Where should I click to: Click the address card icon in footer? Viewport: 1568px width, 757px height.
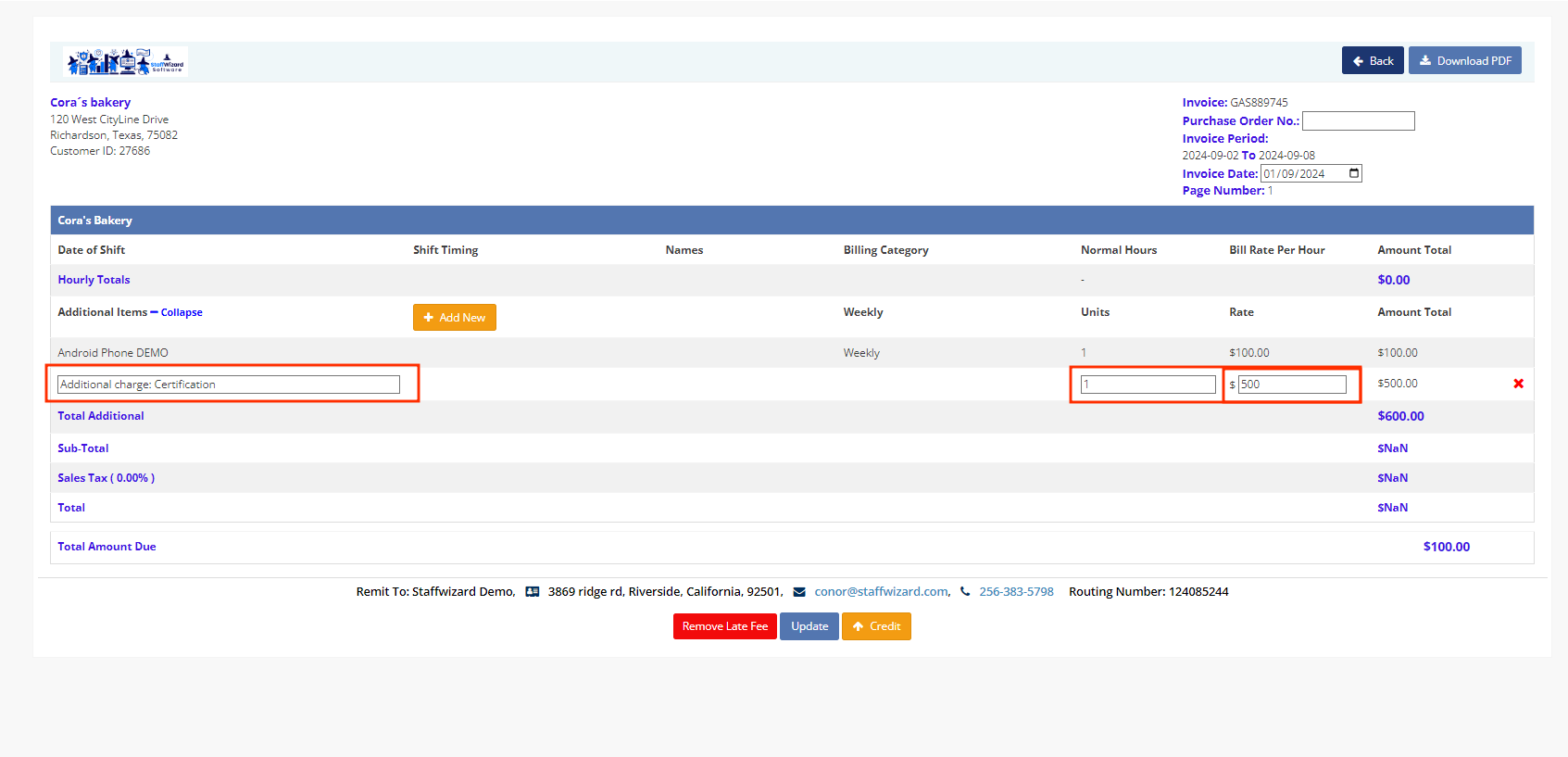coord(533,592)
